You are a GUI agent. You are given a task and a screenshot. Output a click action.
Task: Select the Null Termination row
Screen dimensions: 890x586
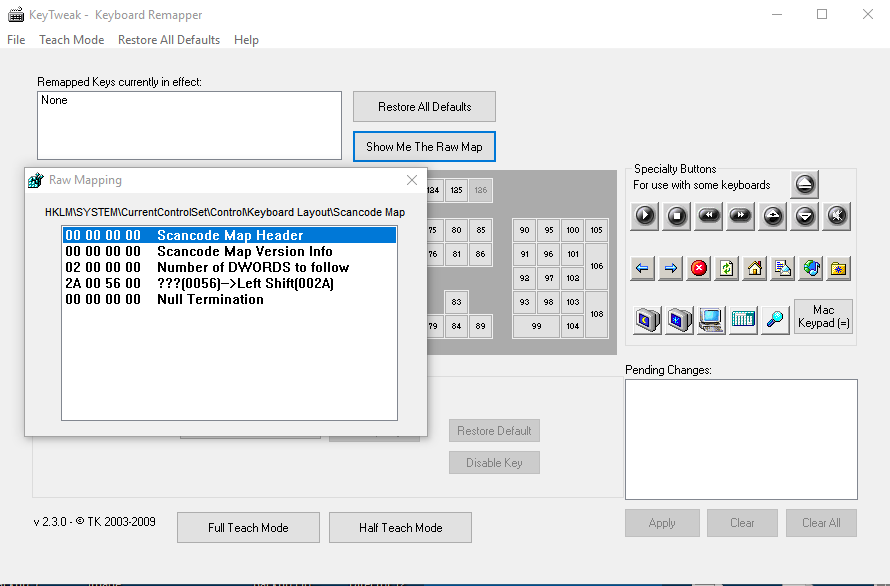point(229,299)
